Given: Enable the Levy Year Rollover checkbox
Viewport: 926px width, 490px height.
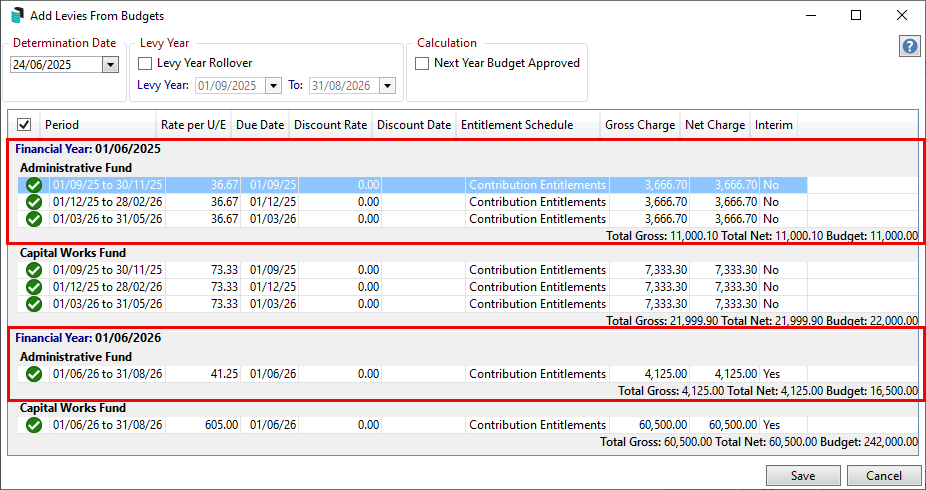Looking at the screenshot, I should click(x=145, y=63).
